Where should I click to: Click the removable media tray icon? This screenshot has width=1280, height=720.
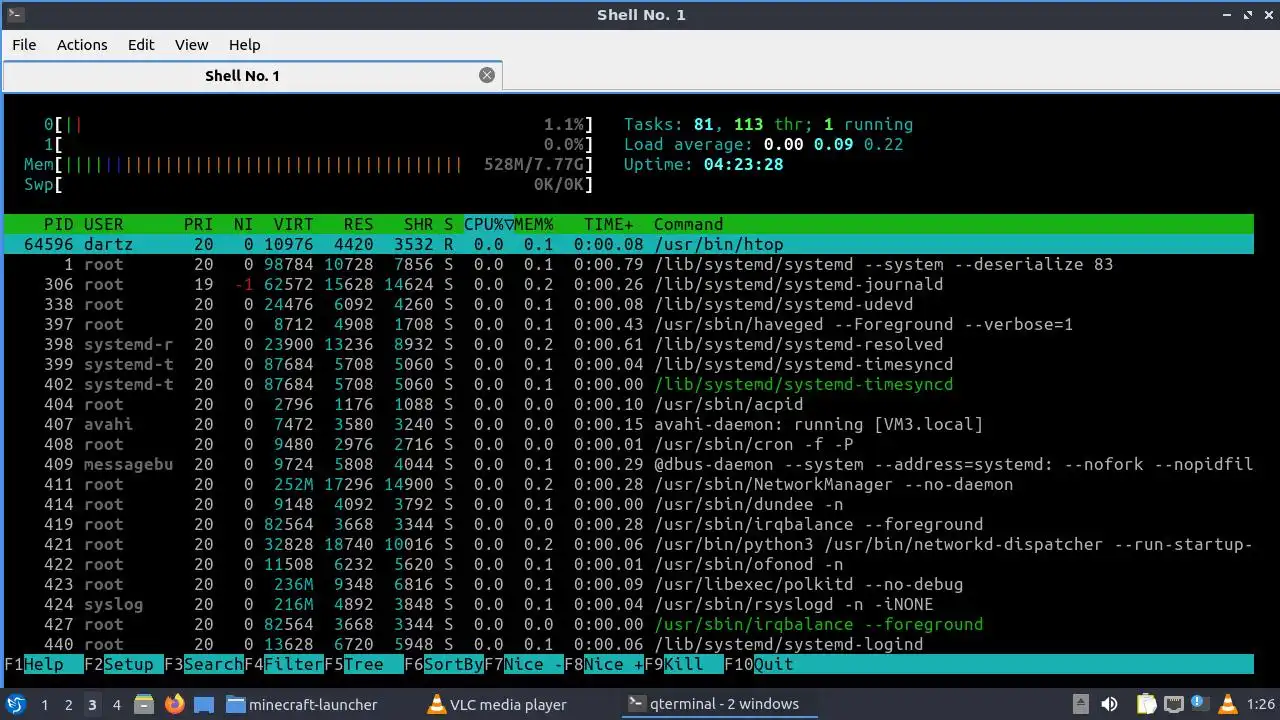coord(1080,704)
